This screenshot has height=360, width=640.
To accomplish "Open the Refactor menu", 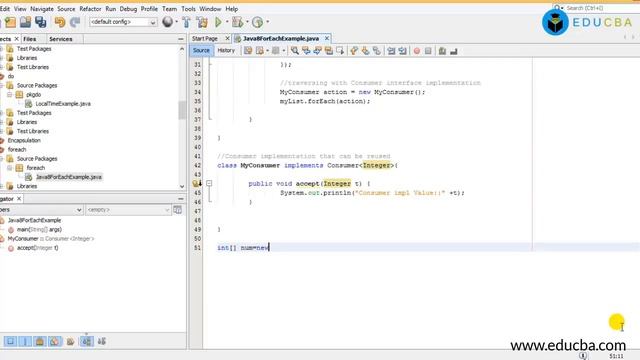I will pyautogui.click(x=90, y=9).
